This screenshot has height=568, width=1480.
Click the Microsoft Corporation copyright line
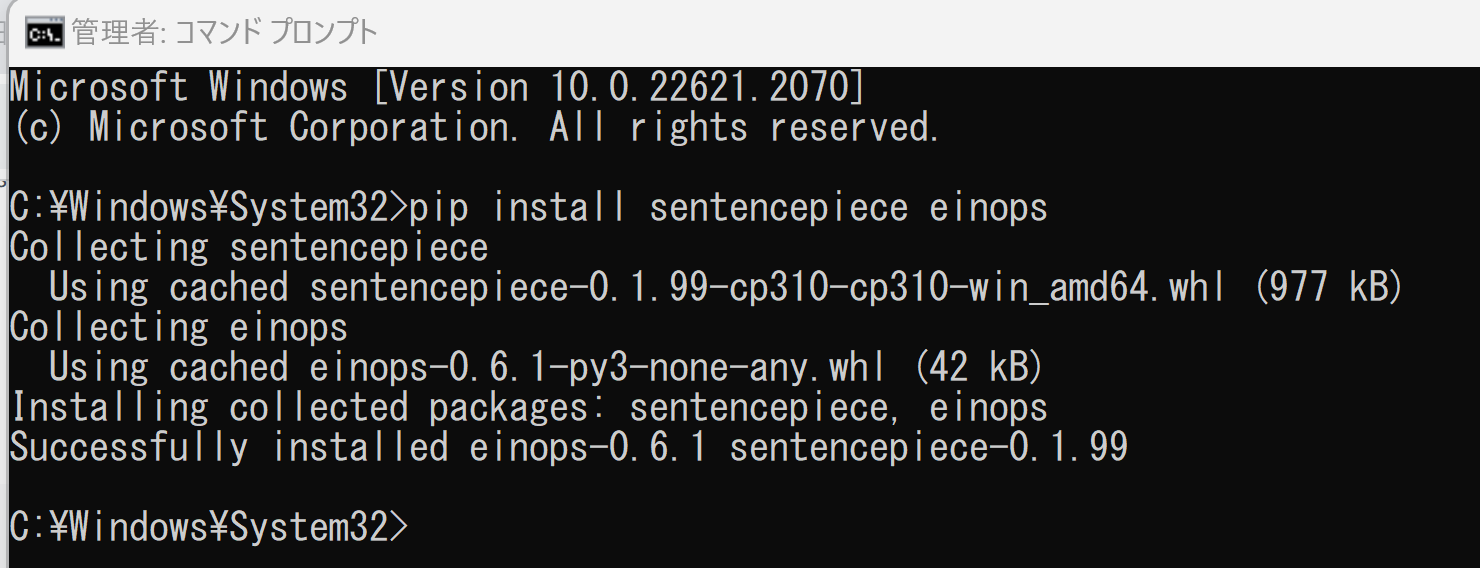(475, 128)
